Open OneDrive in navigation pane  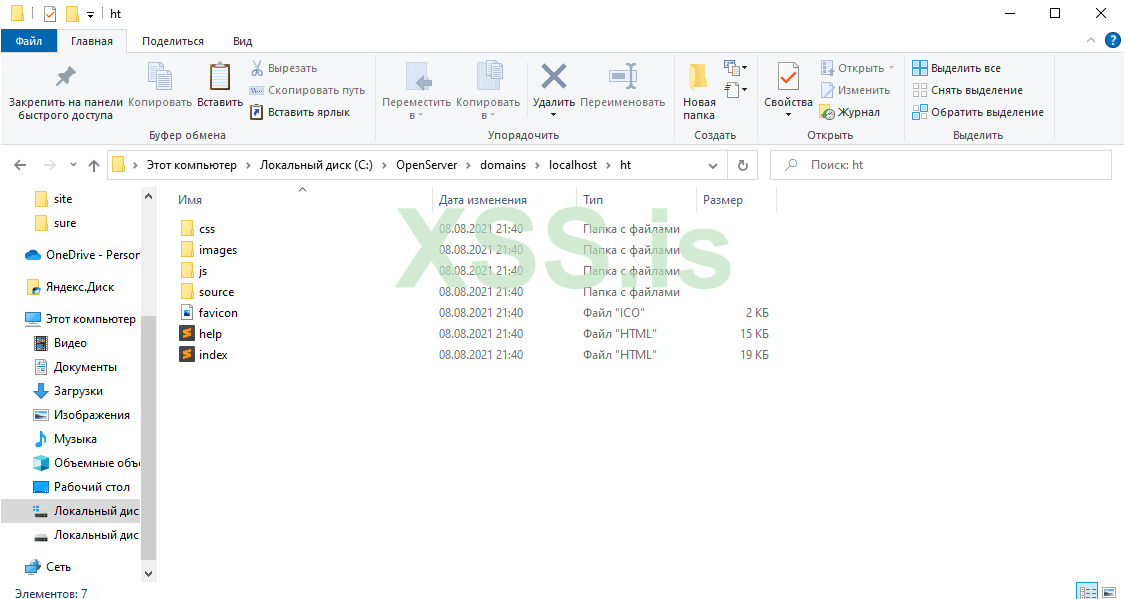click(82, 255)
